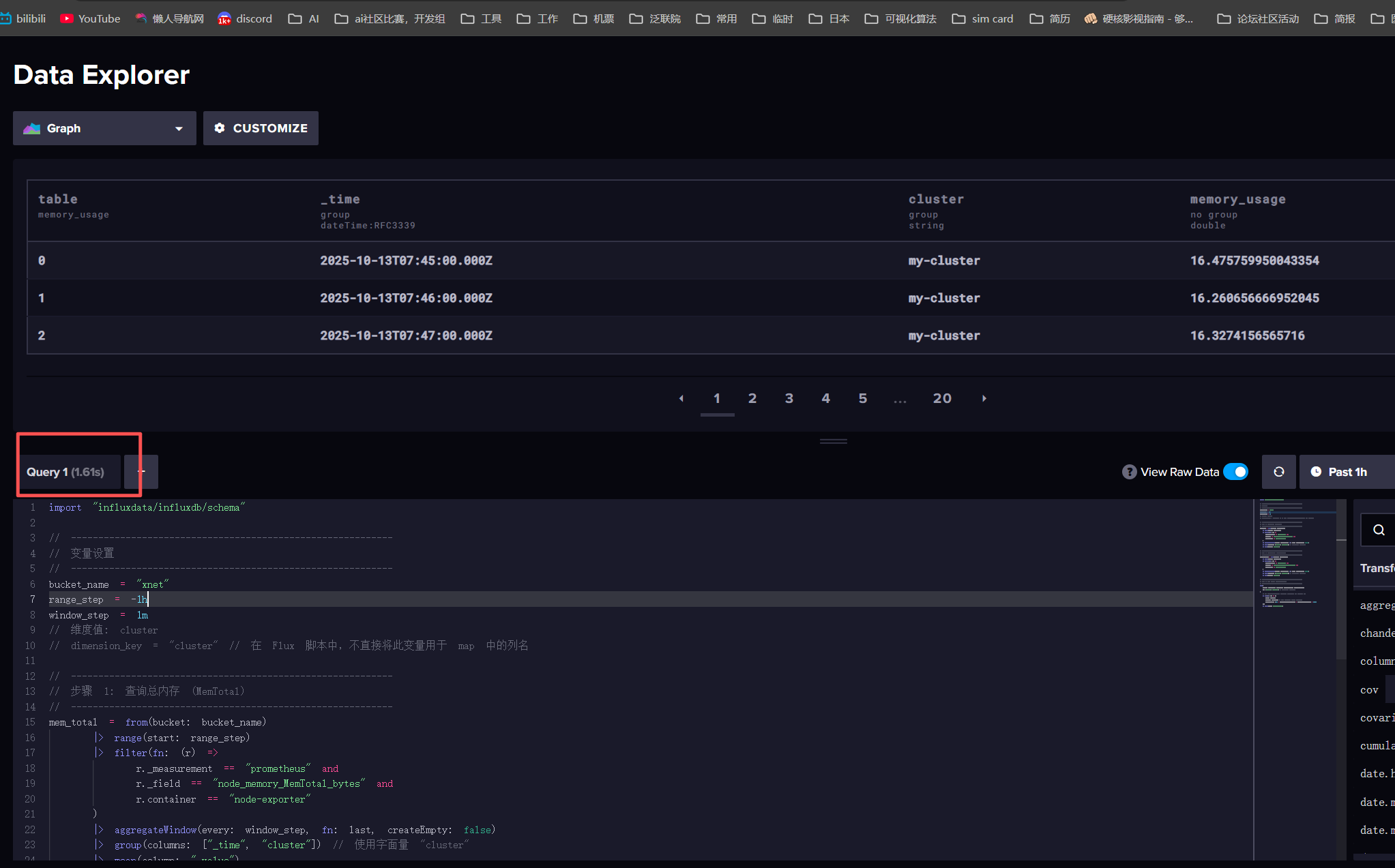This screenshot has height=868, width=1395.
Task: Go to results page 3
Action: click(x=789, y=398)
